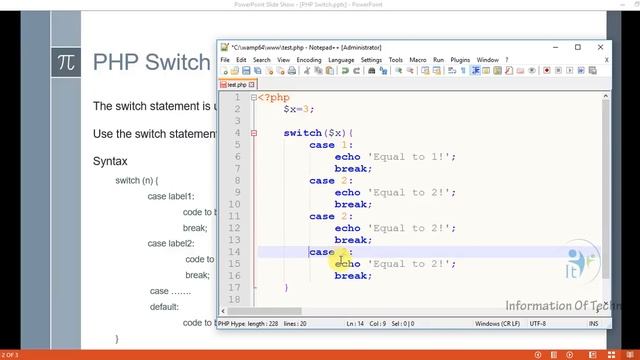Open the Settings menu
This screenshot has width=640, height=360.
(371, 60)
